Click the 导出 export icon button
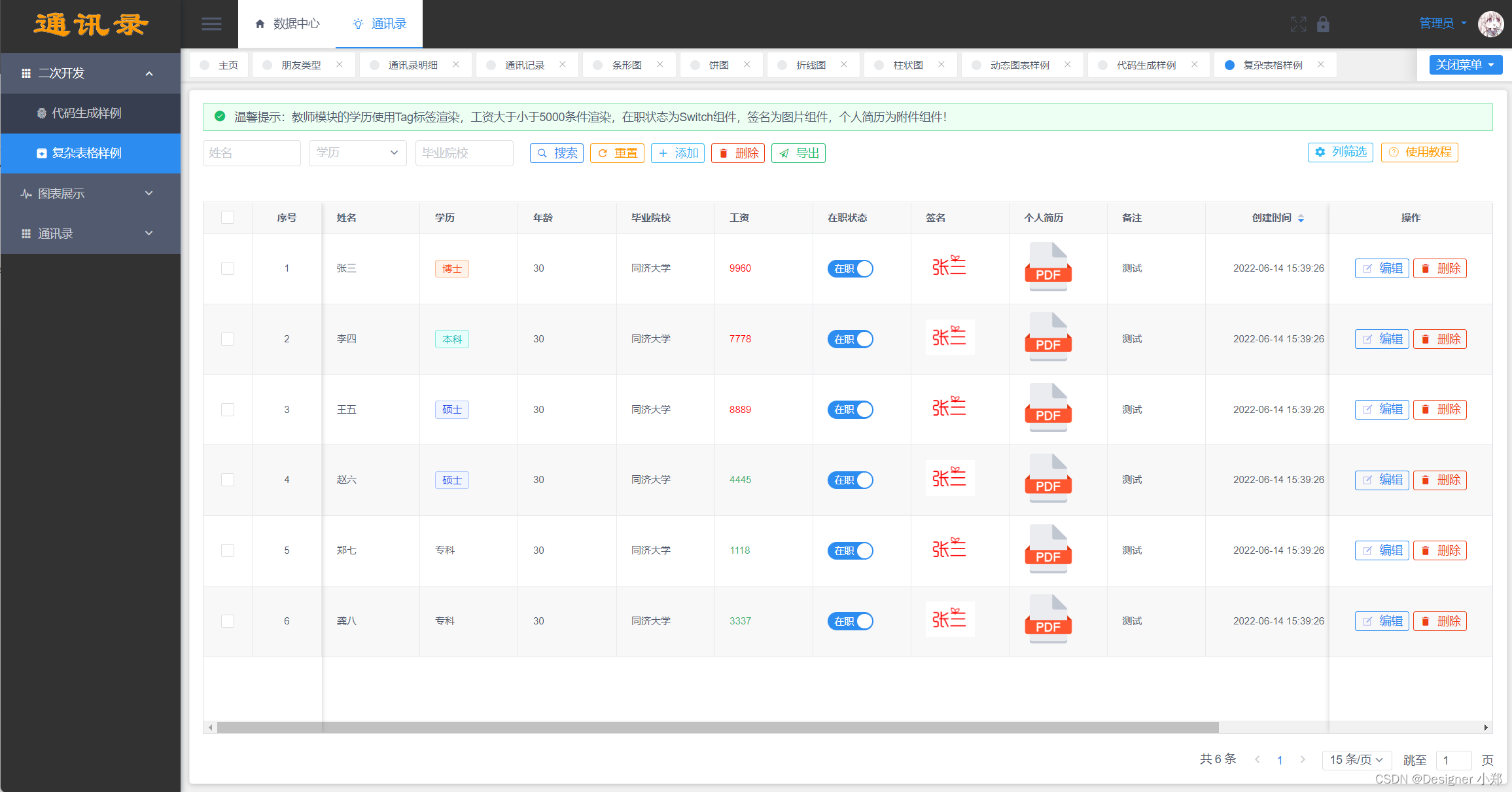The image size is (1512, 792). tap(798, 153)
